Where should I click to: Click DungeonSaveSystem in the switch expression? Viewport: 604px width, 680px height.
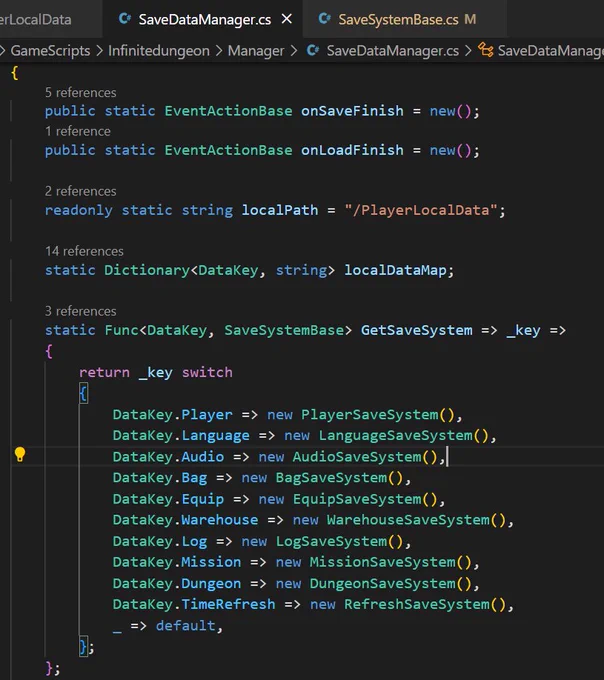tap(382, 584)
